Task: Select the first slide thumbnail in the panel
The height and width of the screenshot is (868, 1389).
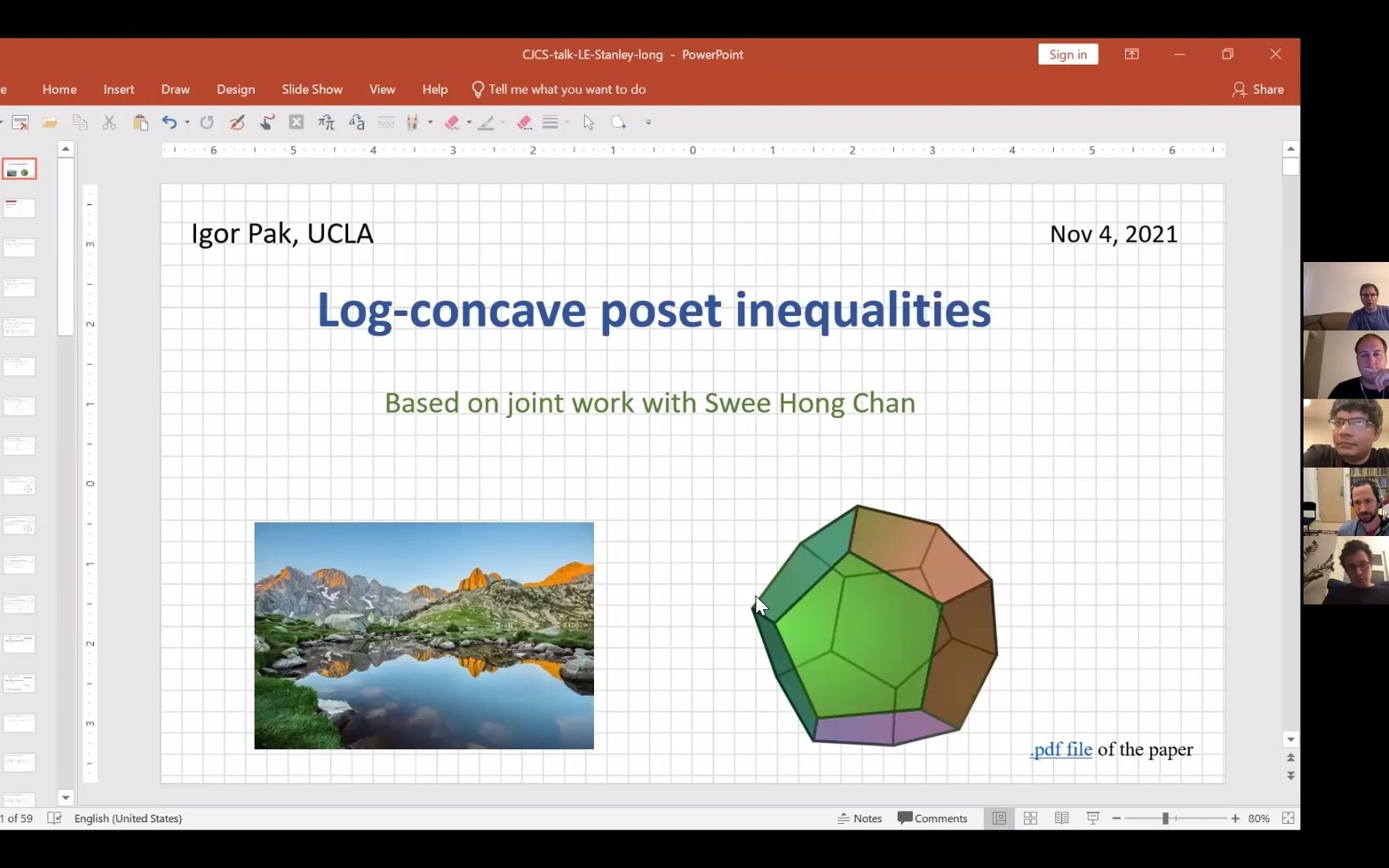Action: pyautogui.click(x=19, y=169)
